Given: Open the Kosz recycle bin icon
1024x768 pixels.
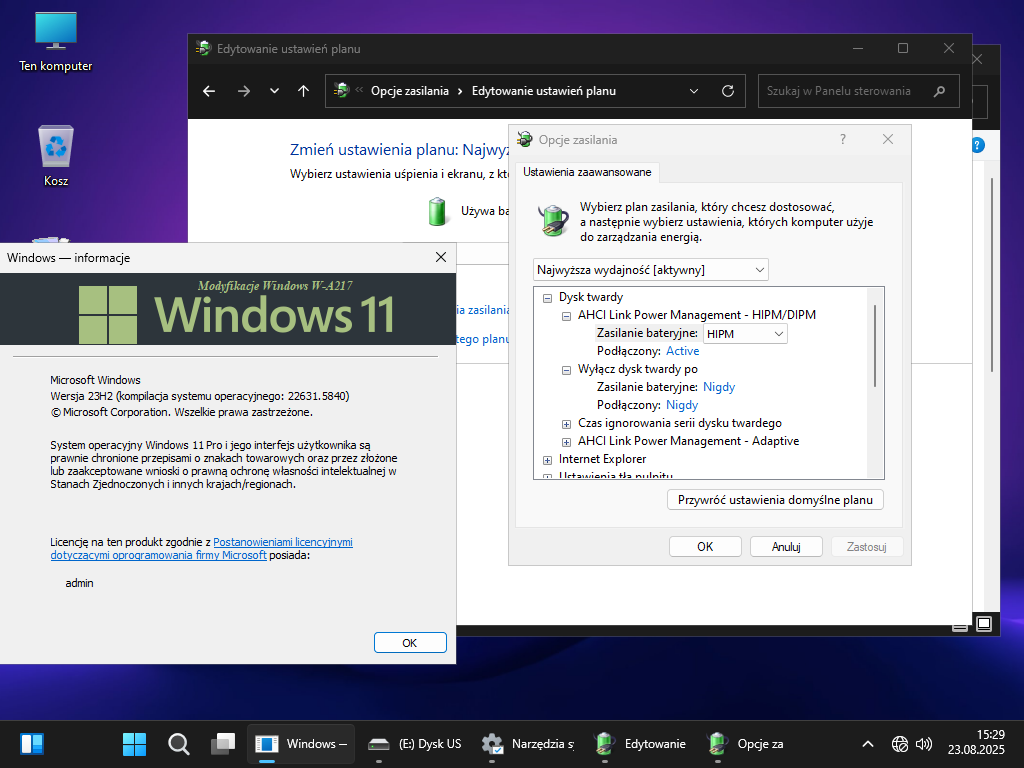Looking at the screenshot, I should coord(55,148).
